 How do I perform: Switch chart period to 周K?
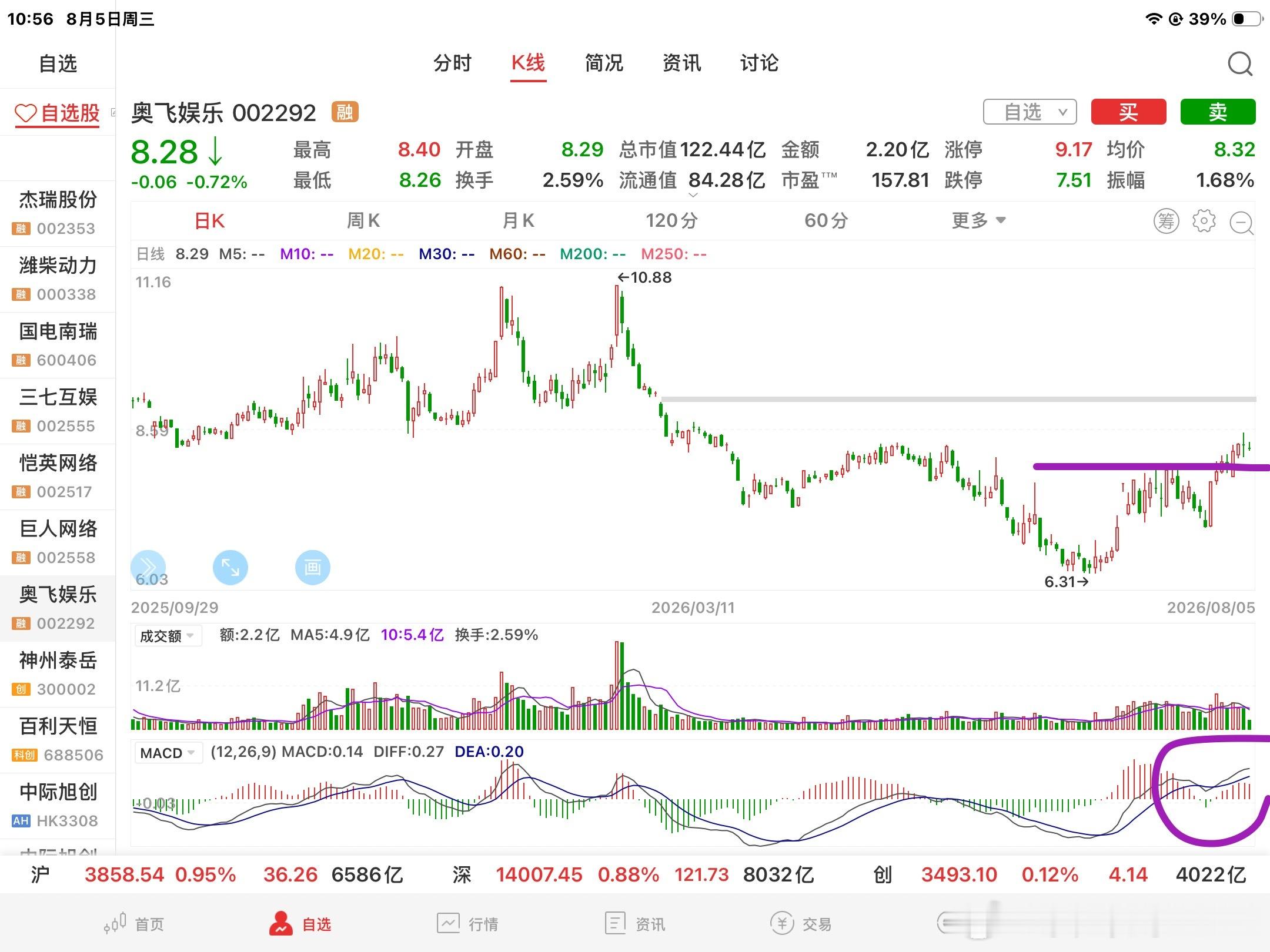(x=363, y=221)
